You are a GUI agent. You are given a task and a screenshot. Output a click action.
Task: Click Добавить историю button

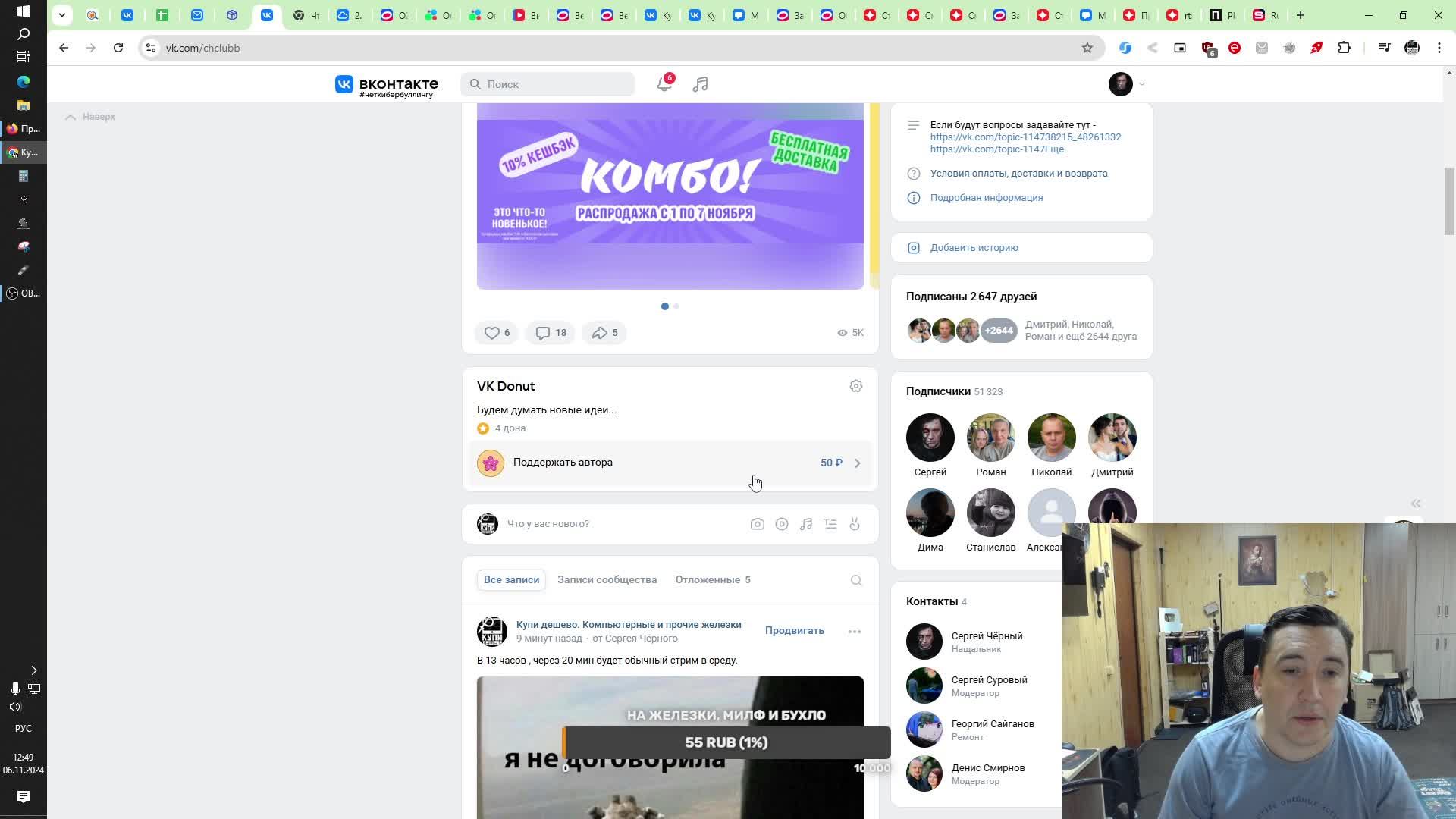coord(974,248)
